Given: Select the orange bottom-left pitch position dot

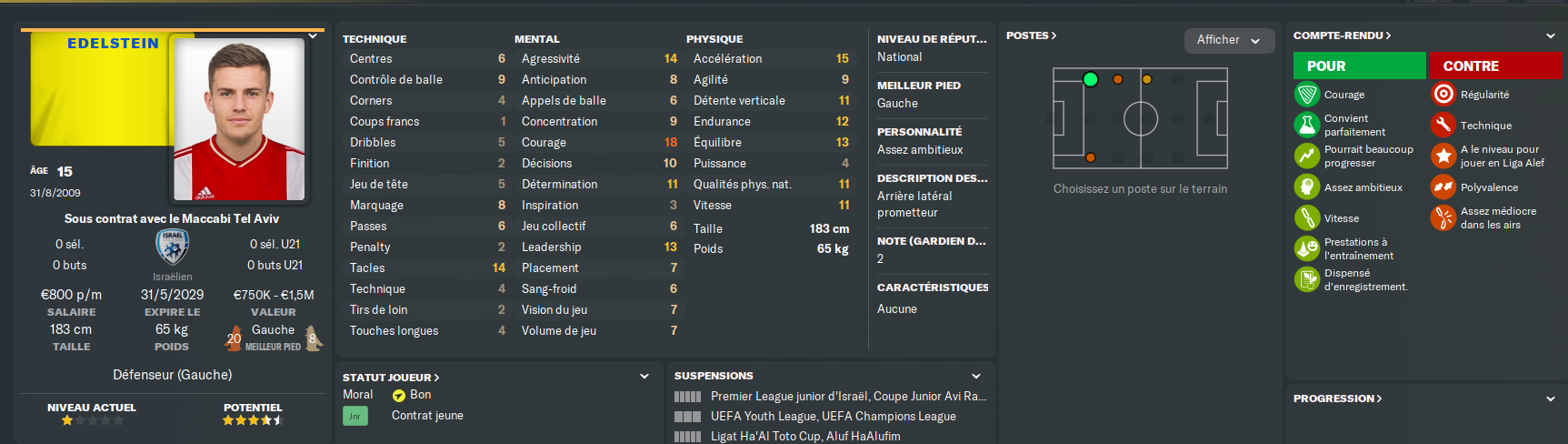Looking at the screenshot, I should coord(1091,157).
